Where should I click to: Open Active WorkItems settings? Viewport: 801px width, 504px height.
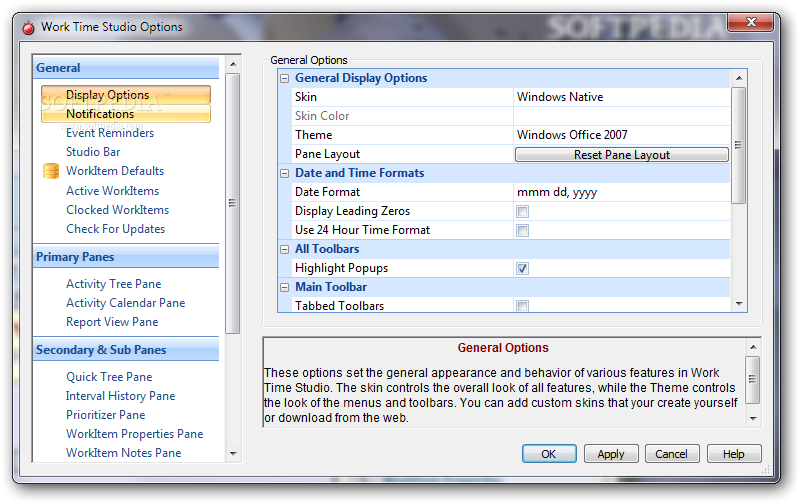pyautogui.click(x=112, y=191)
